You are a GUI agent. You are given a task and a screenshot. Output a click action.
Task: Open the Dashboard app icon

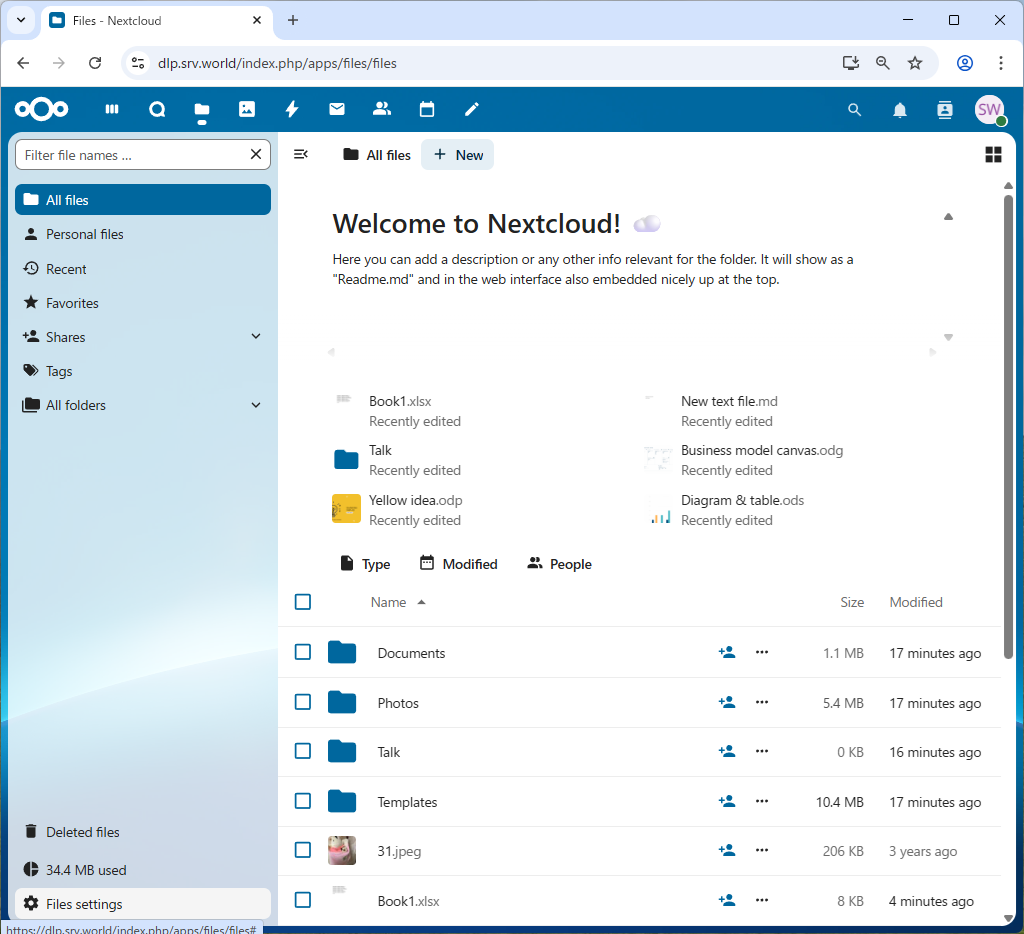point(112,109)
